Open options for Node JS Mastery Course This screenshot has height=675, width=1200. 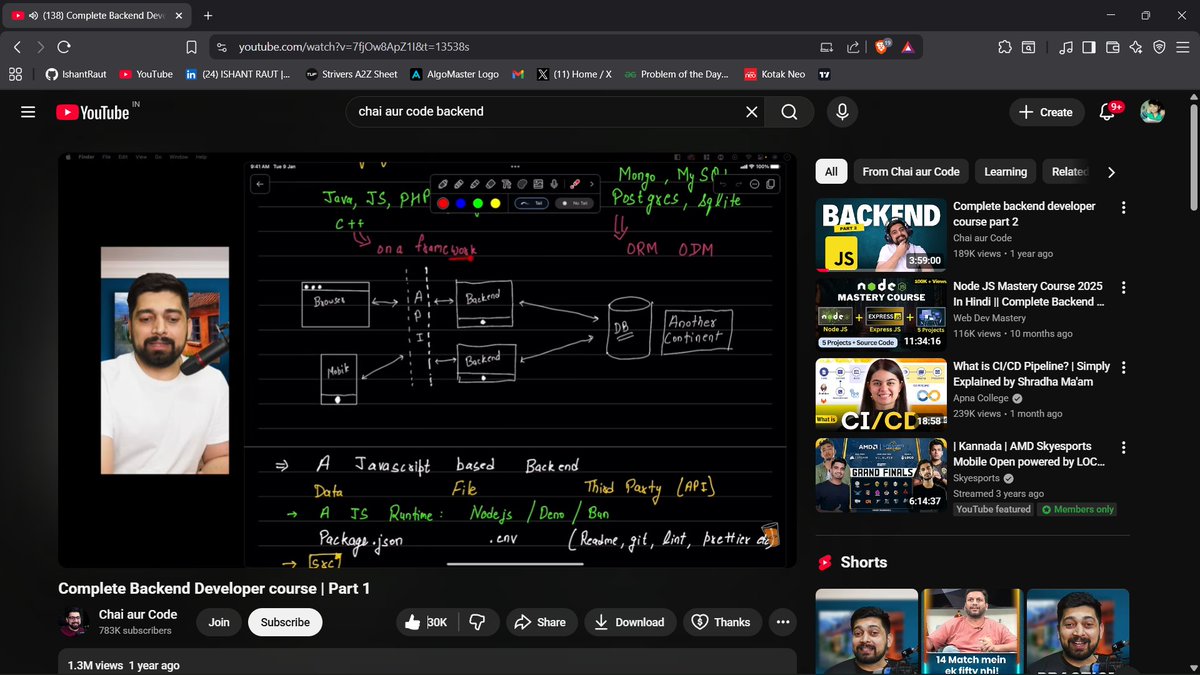pyautogui.click(x=1124, y=288)
